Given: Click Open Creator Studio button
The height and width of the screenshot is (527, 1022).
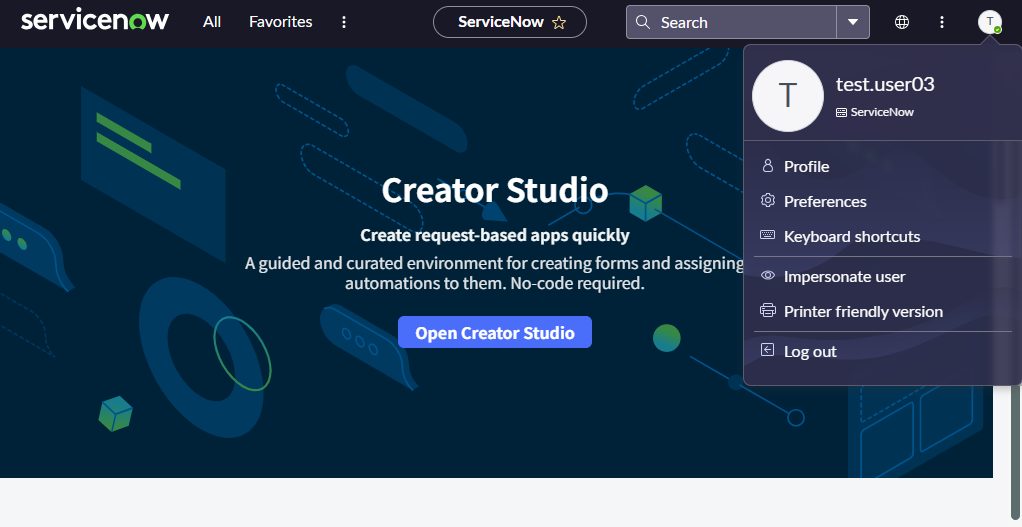Looking at the screenshot, I should tap(495, 332).
